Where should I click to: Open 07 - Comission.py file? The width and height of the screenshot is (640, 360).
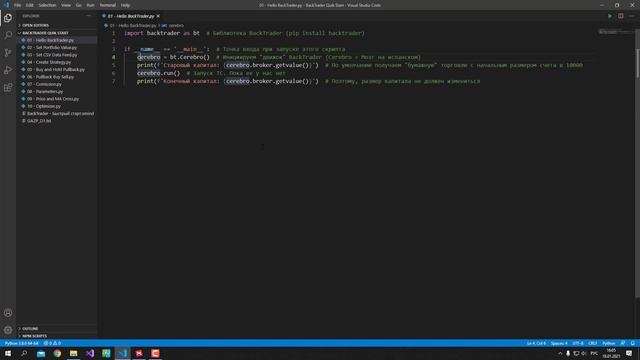coord(44,84)
